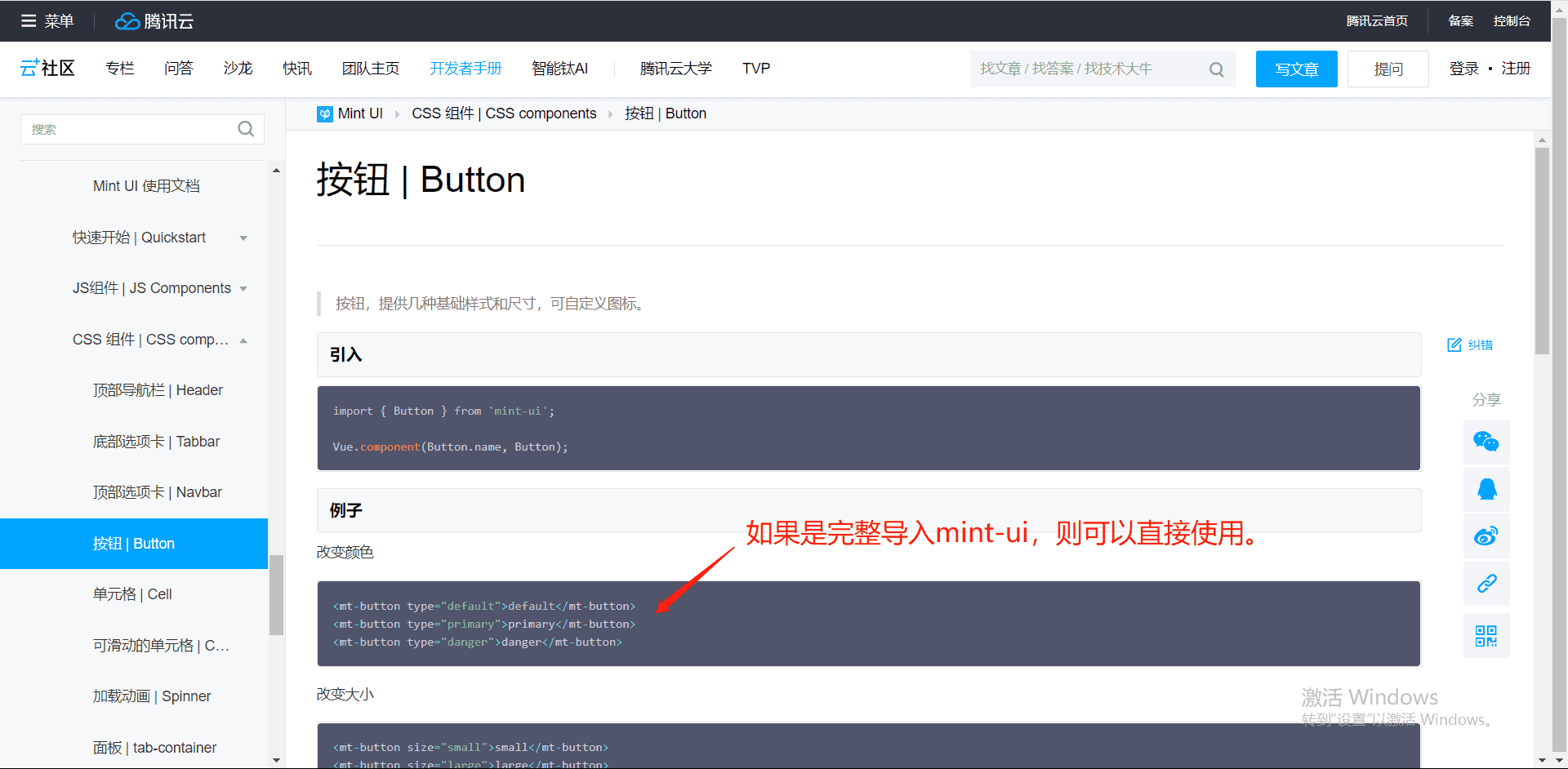Click the 注册 link
The width and height of the screenshot is (1568, 769).
pos(1516,69)
